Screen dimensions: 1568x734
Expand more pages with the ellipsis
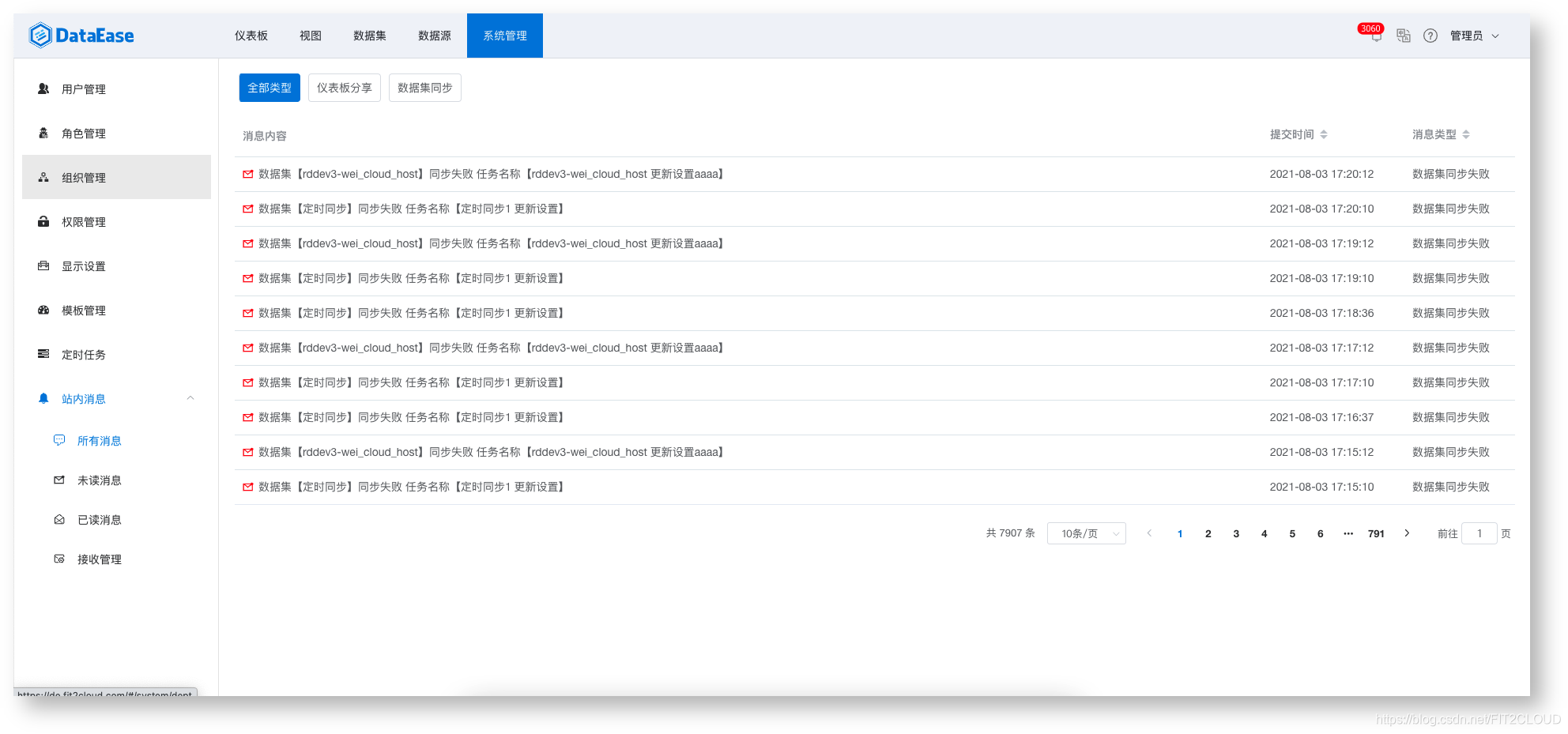[x=1348, y=533]
